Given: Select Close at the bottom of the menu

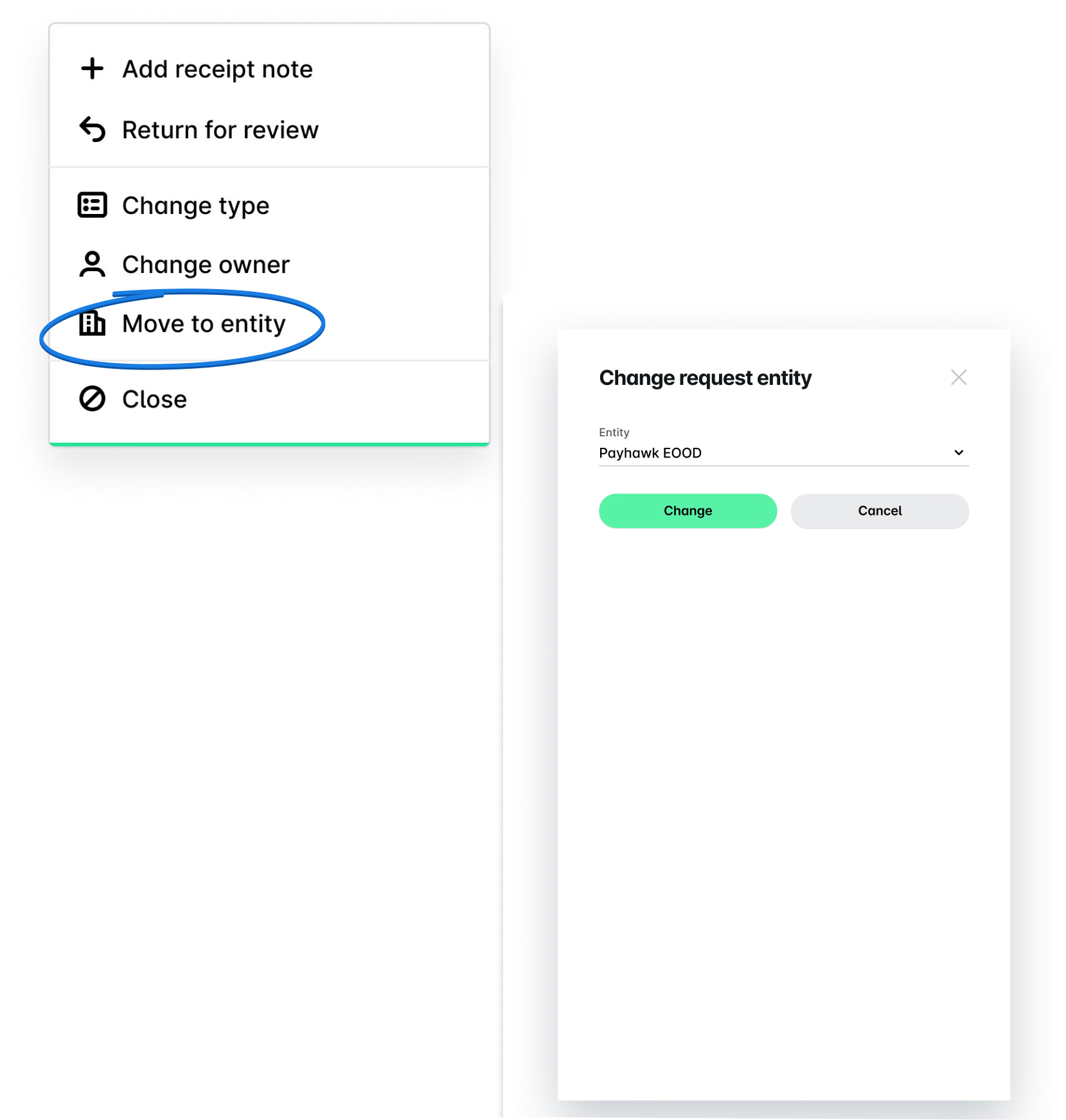Looking at the screenshot, I should coord(153,398).
